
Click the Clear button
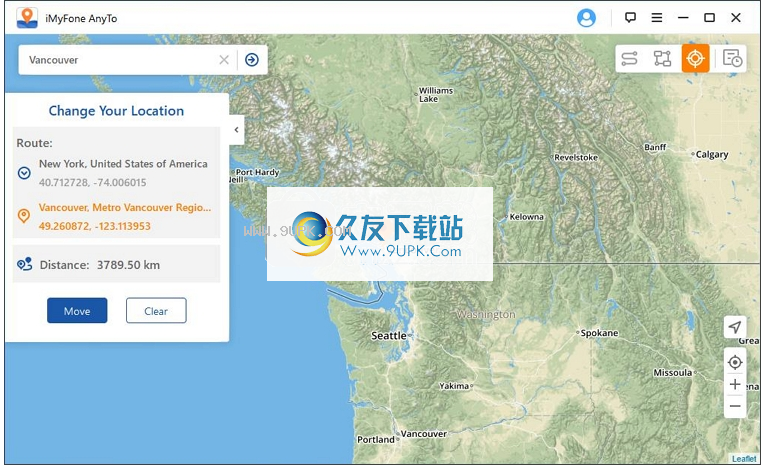(156, 311)
